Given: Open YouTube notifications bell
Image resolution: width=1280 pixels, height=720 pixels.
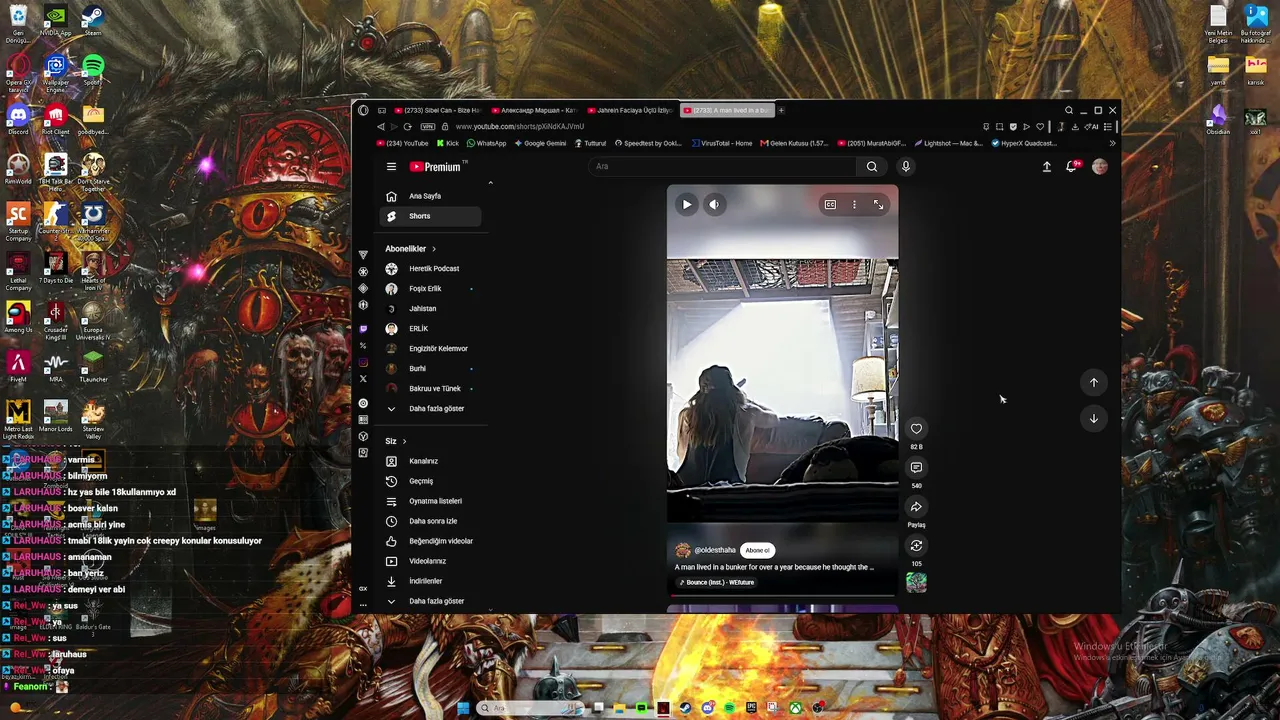Looking at the screenshot, I should point(1072,167).
